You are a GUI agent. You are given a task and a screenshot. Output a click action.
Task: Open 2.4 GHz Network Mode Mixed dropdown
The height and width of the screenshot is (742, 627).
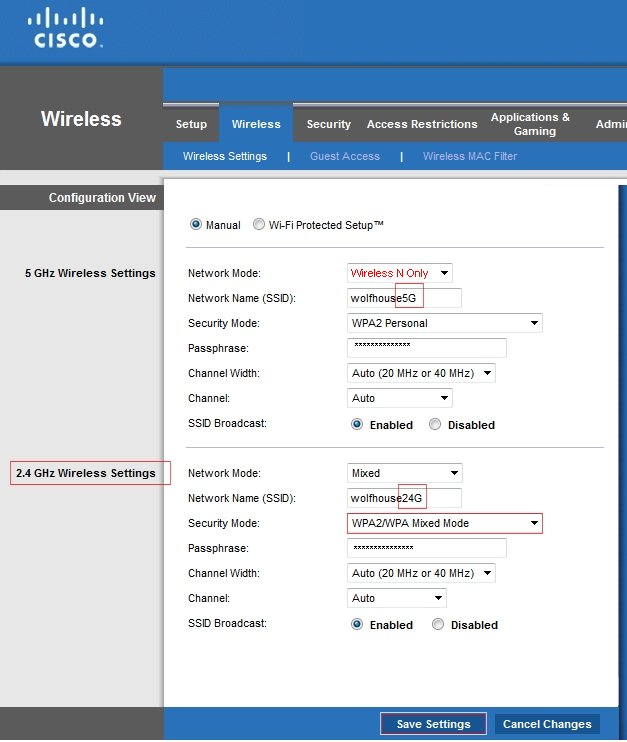click(x=405, y=473)
